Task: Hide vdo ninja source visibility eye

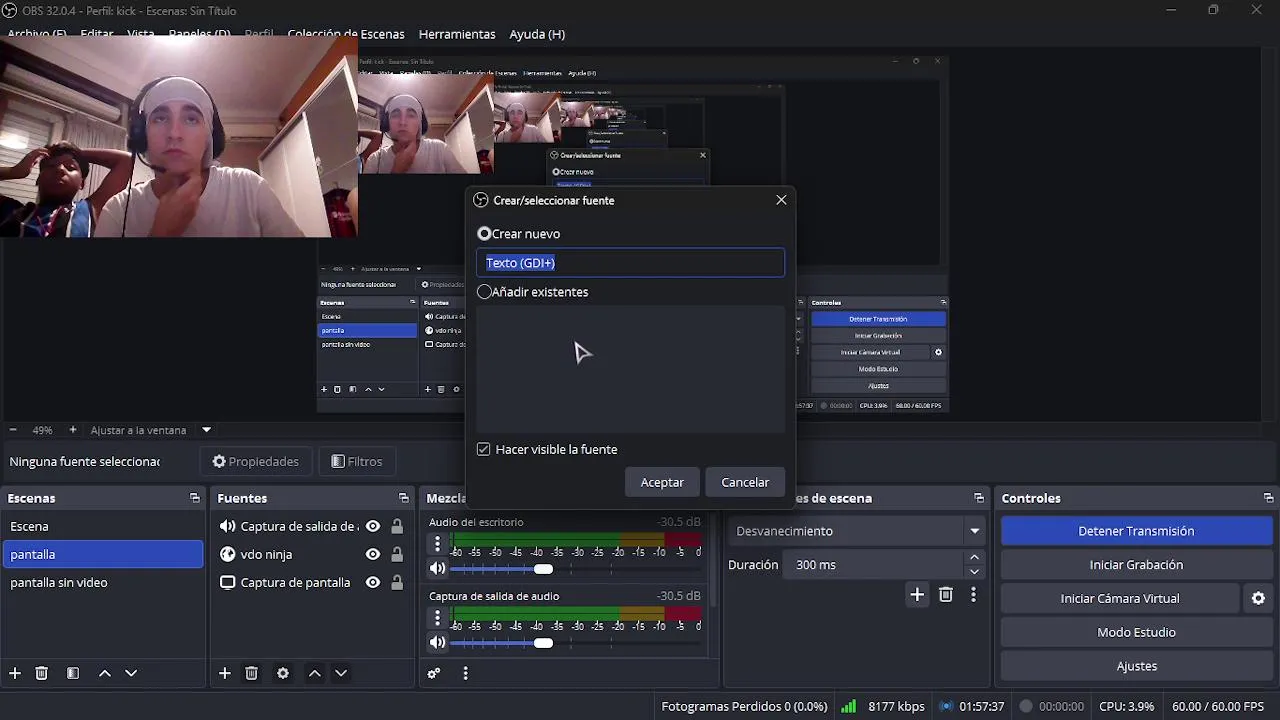Action: (373, 554)
